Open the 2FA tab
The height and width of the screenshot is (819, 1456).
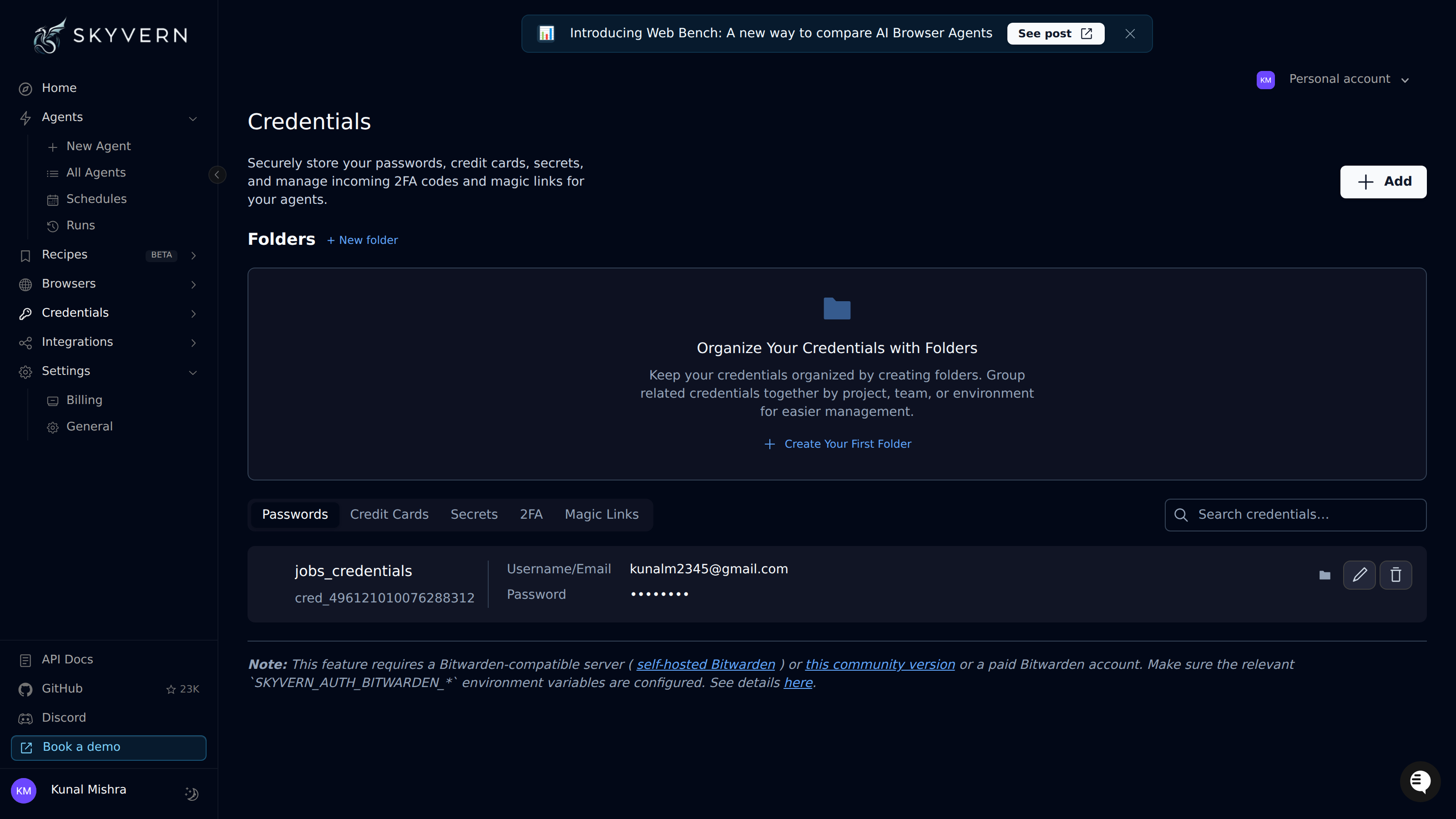(x=531, y=514)
